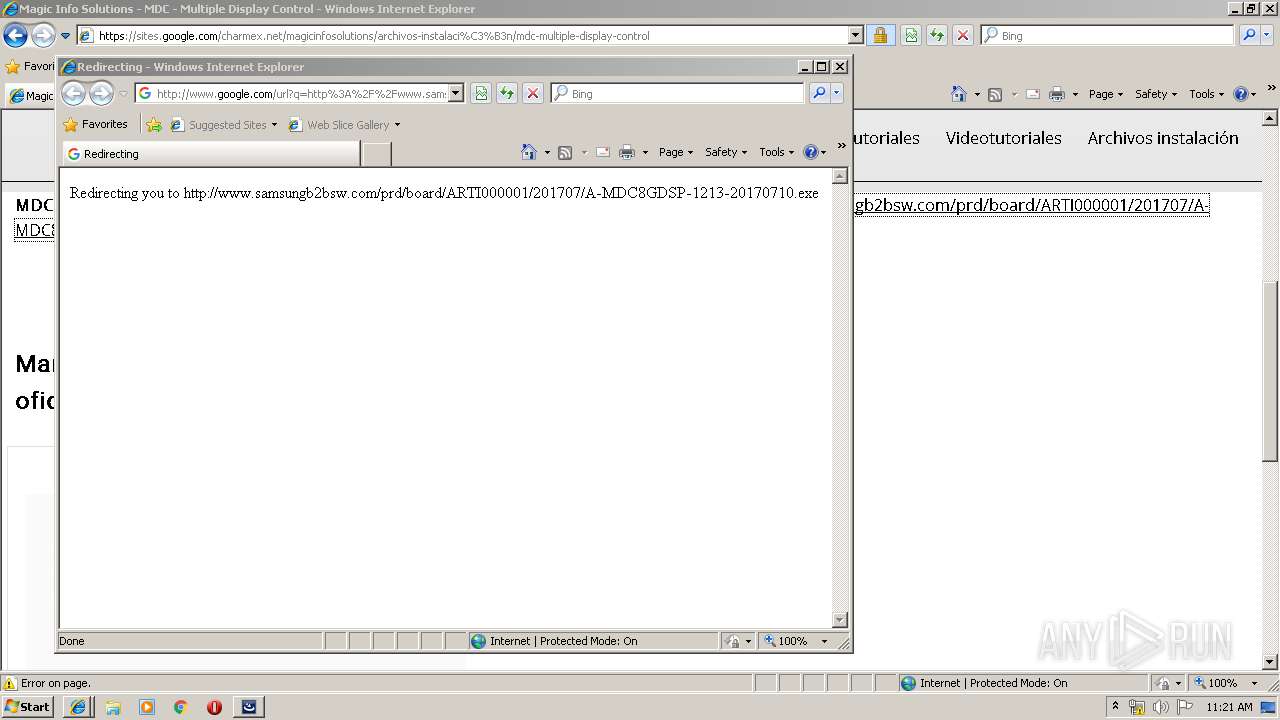Open Web Slice Gallery link

pyautogui.click(x=344, y=125)
